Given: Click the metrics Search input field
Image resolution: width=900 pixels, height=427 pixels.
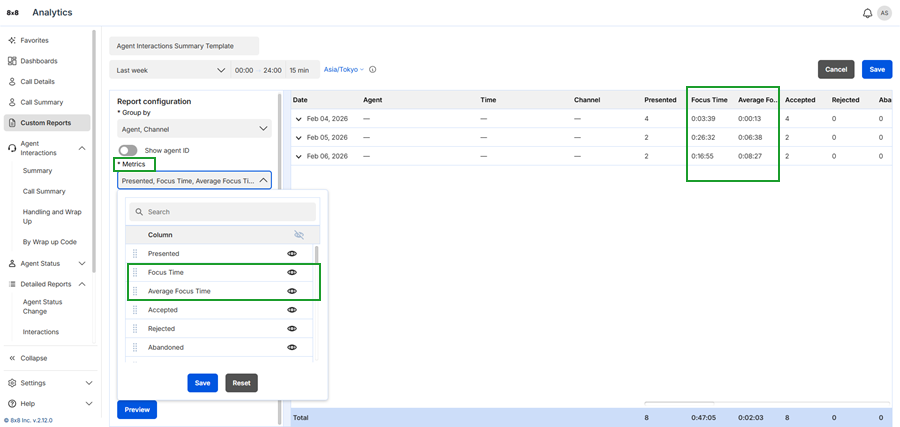Looking at the screenshot, I should [x=223, y=212].
